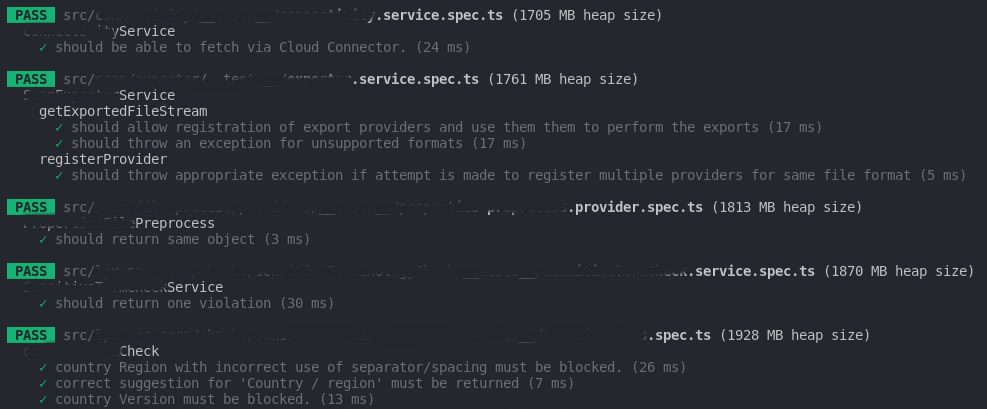The width and height of the screenshot is (987, 409).
Task: Click checkmark next to 'should return same object'
Action: pos(43,239)
